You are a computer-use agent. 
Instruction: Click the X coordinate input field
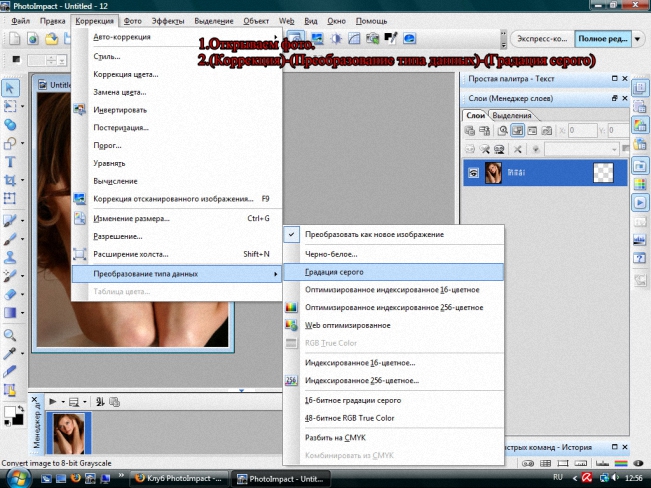(x=582, y=131)
